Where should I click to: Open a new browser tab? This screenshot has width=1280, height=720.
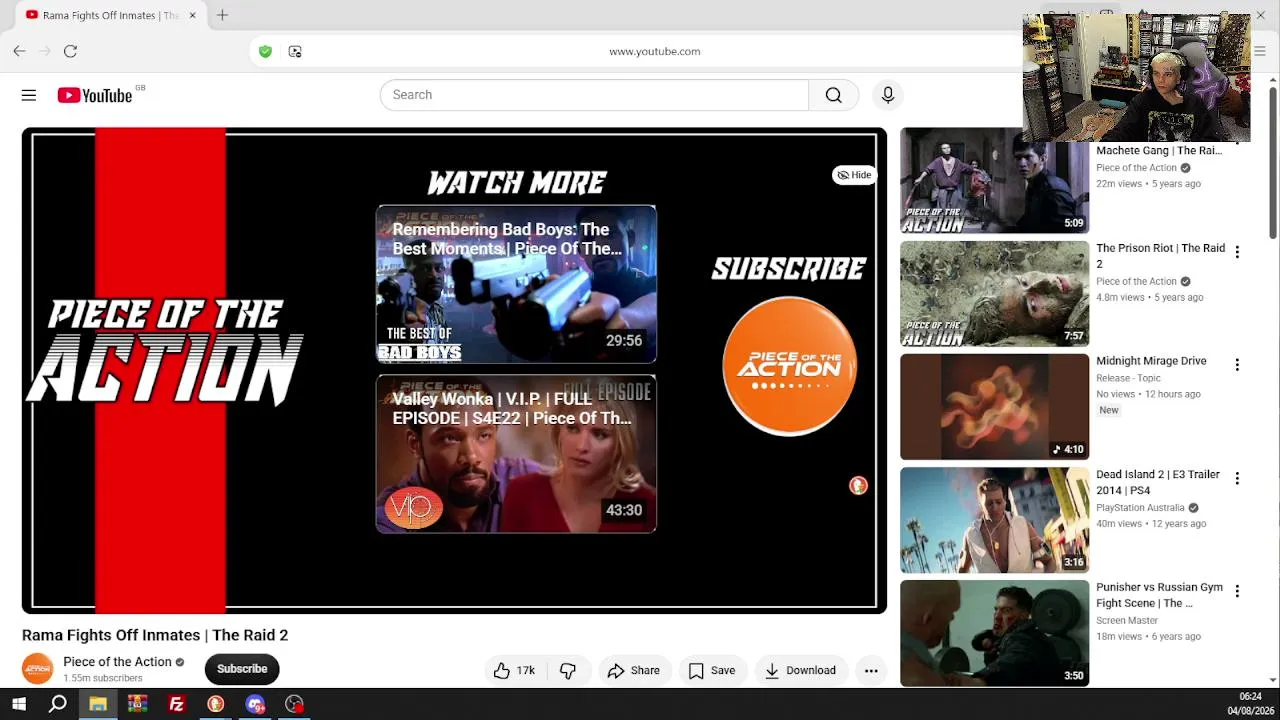[x=222, y=15]
